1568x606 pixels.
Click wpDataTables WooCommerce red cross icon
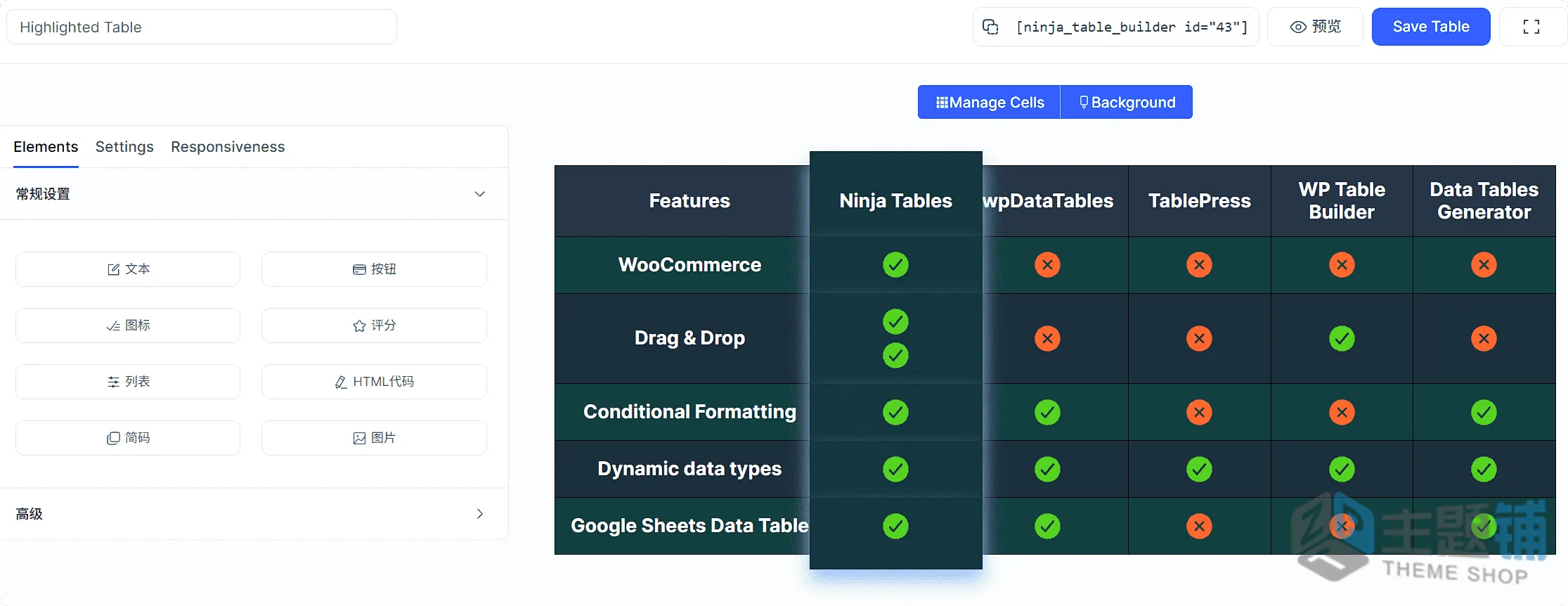pyautogui.click(x=1047, y=265)
